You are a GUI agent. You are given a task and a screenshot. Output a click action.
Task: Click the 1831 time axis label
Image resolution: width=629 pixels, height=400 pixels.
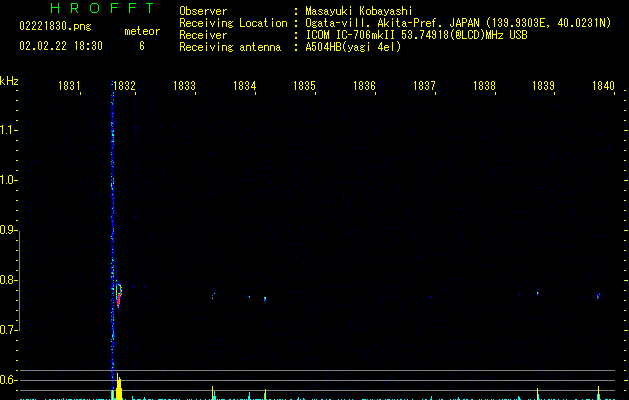coord(69,86)
